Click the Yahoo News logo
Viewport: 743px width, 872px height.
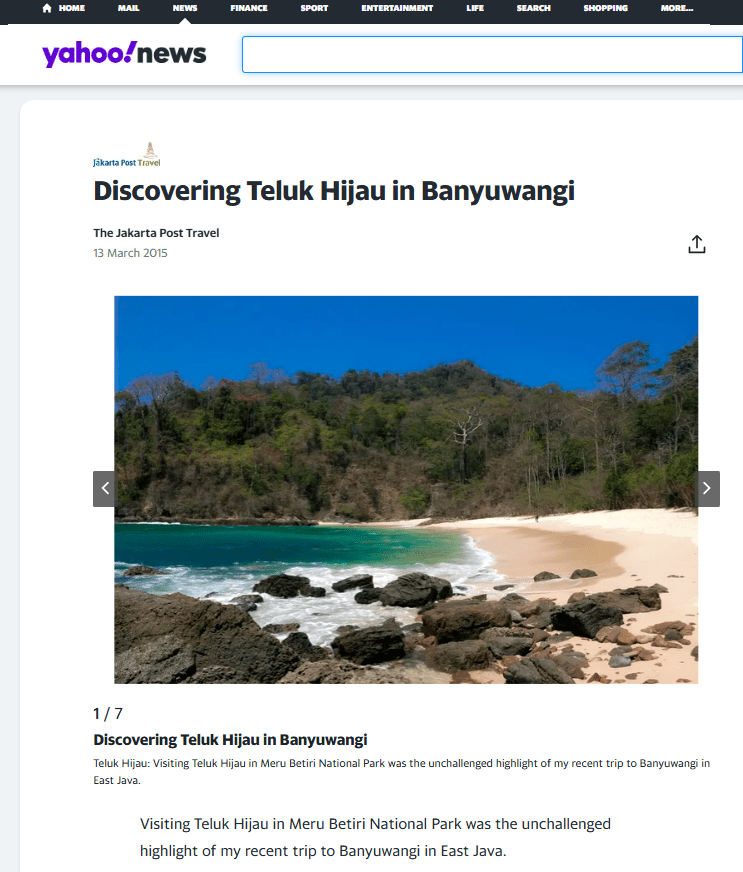coord(124,54)
